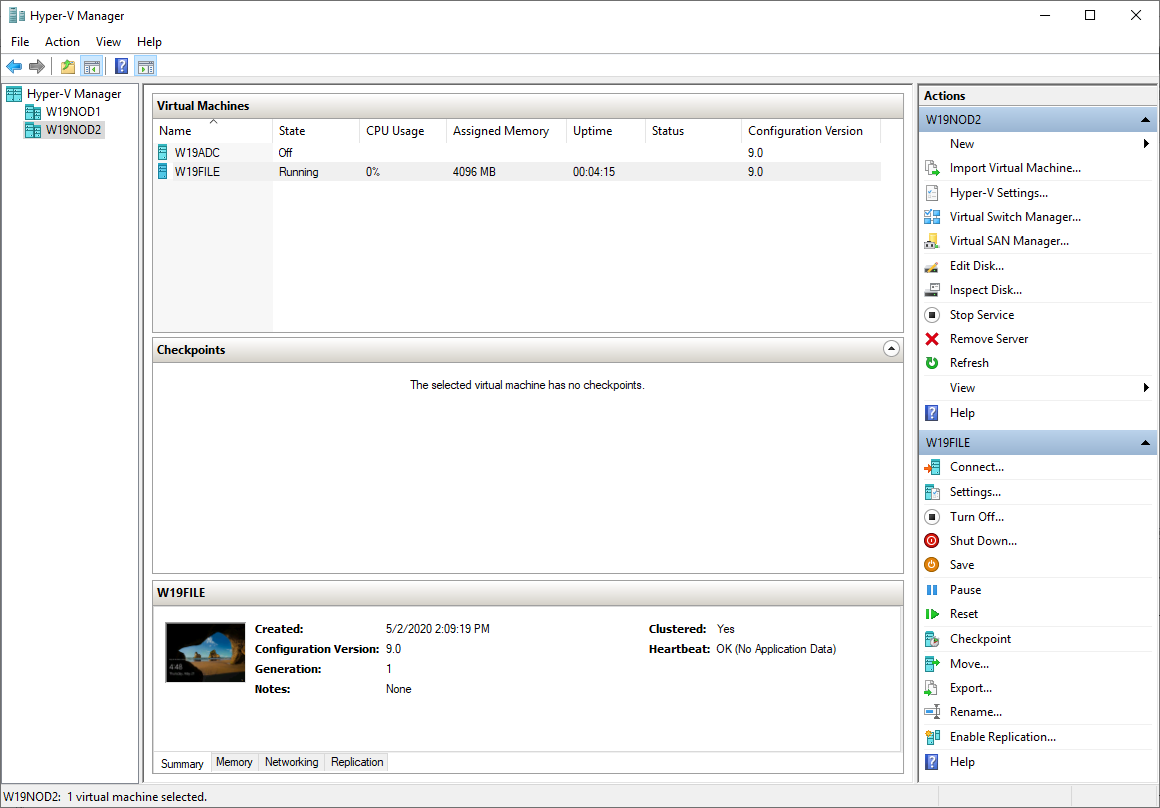
Task: Click the blue Pause icon
Action: tap(932, 590)
